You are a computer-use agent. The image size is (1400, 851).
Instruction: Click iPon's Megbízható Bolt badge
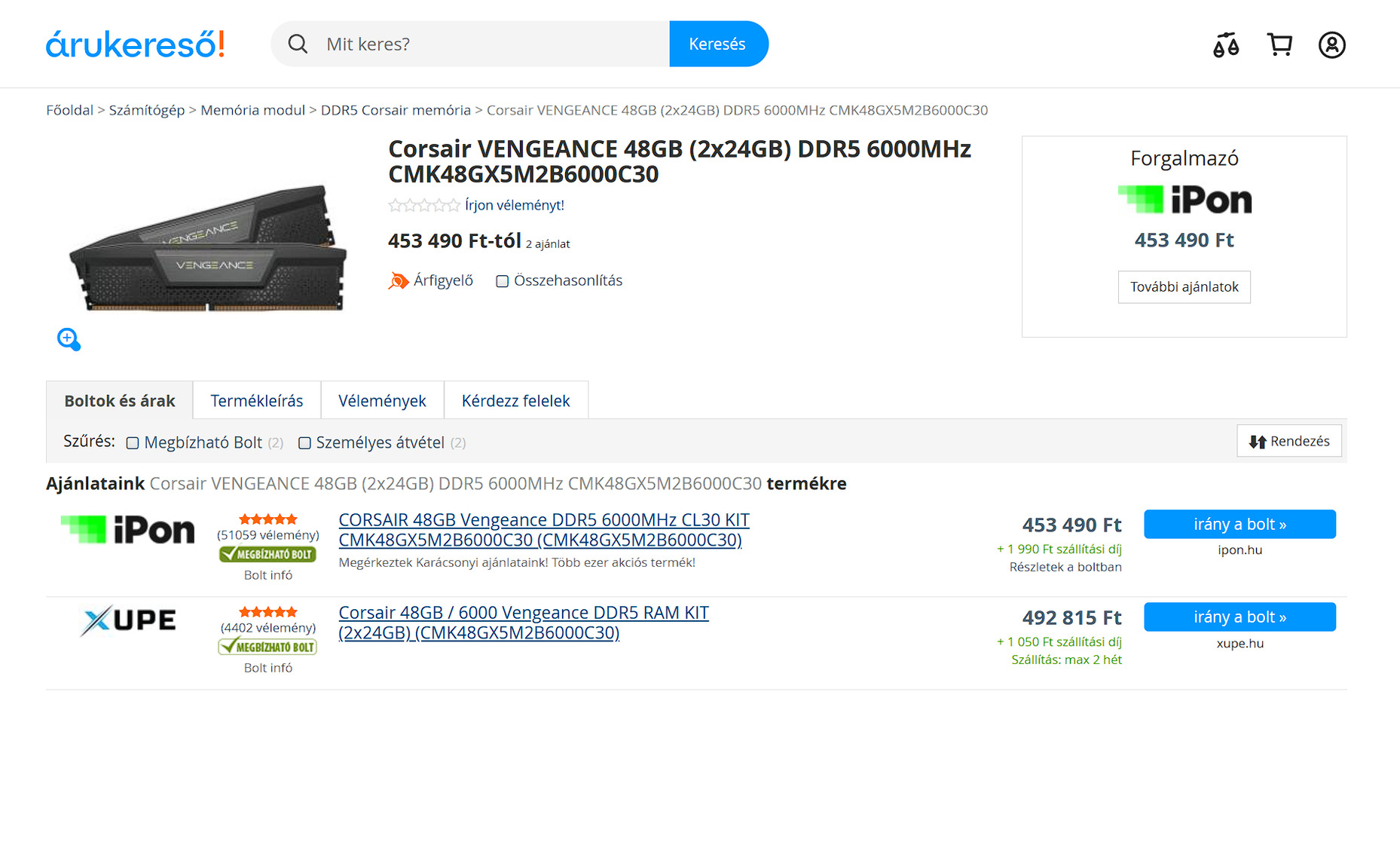(x=267, y=554)
